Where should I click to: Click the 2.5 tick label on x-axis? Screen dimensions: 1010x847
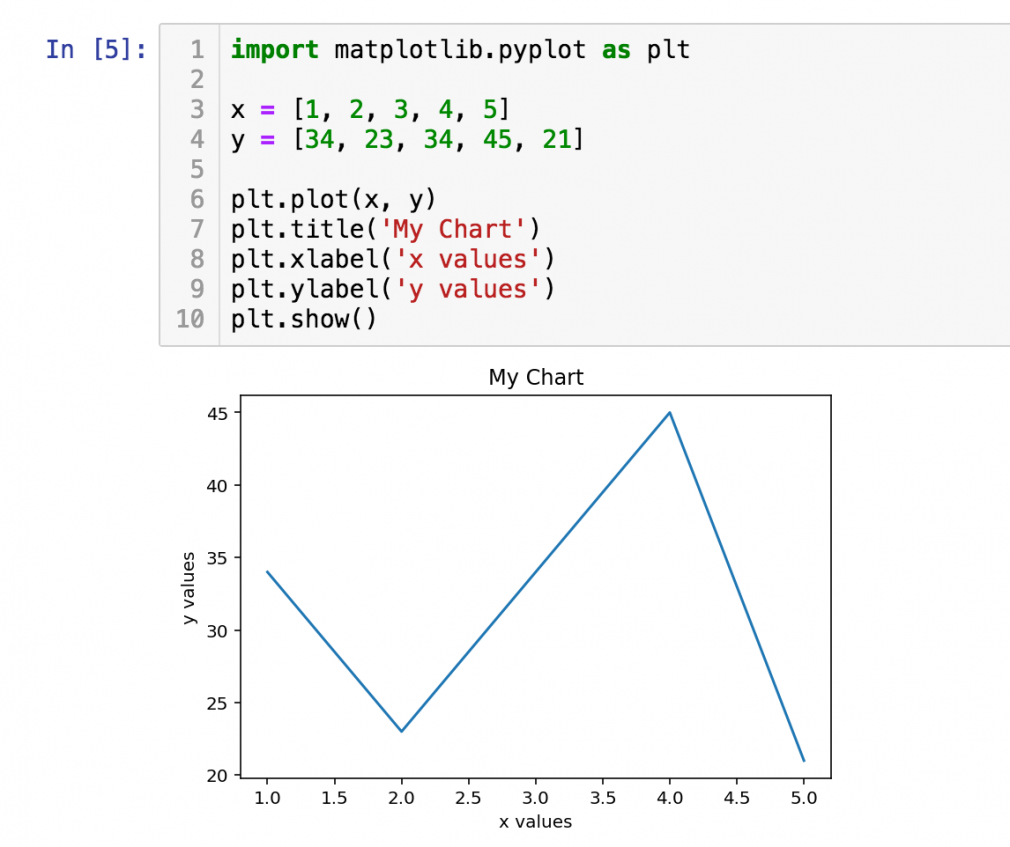coord(468,799)
